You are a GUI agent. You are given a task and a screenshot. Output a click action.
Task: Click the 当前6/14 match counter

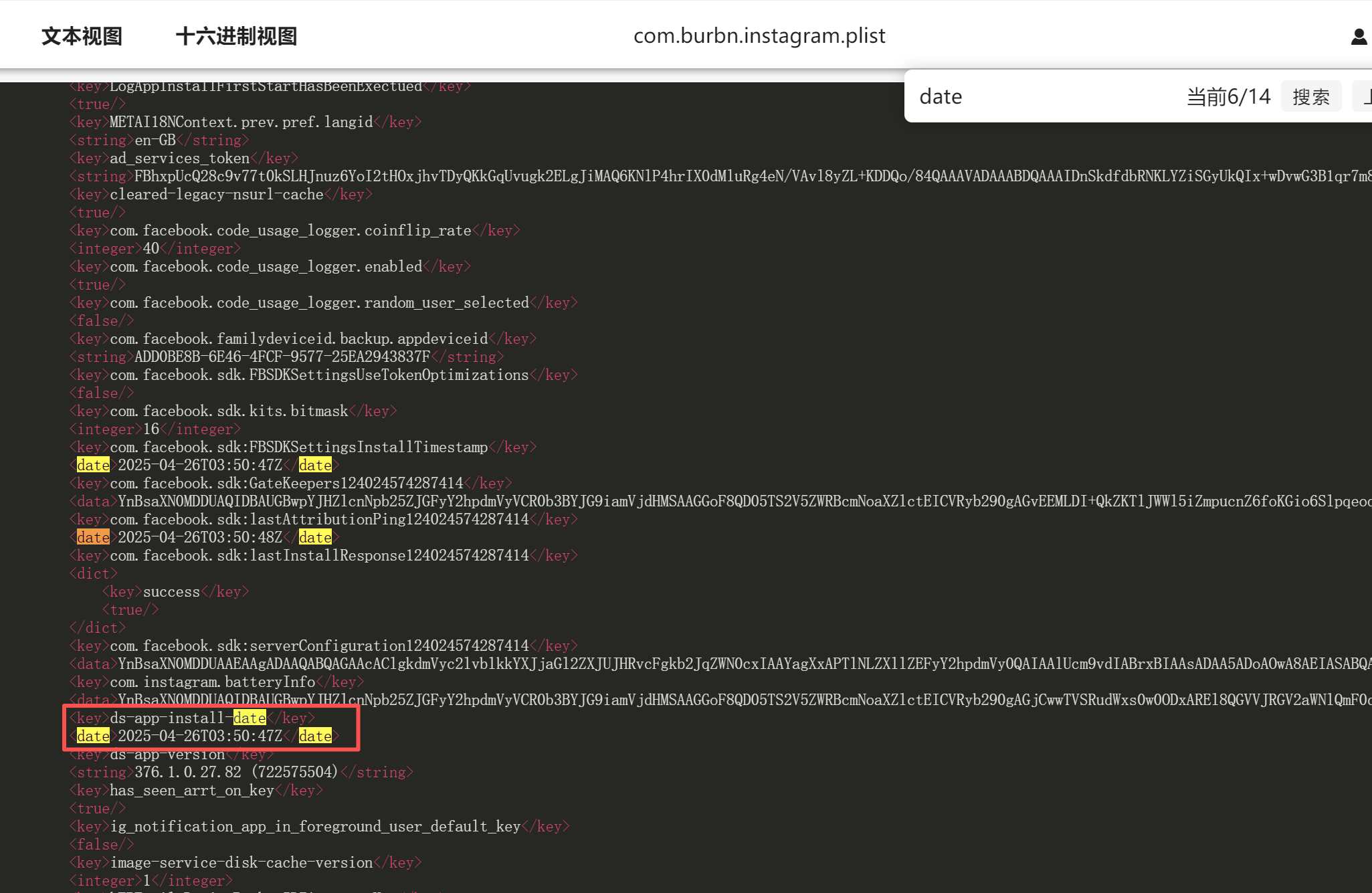[x=1228, y=97]
